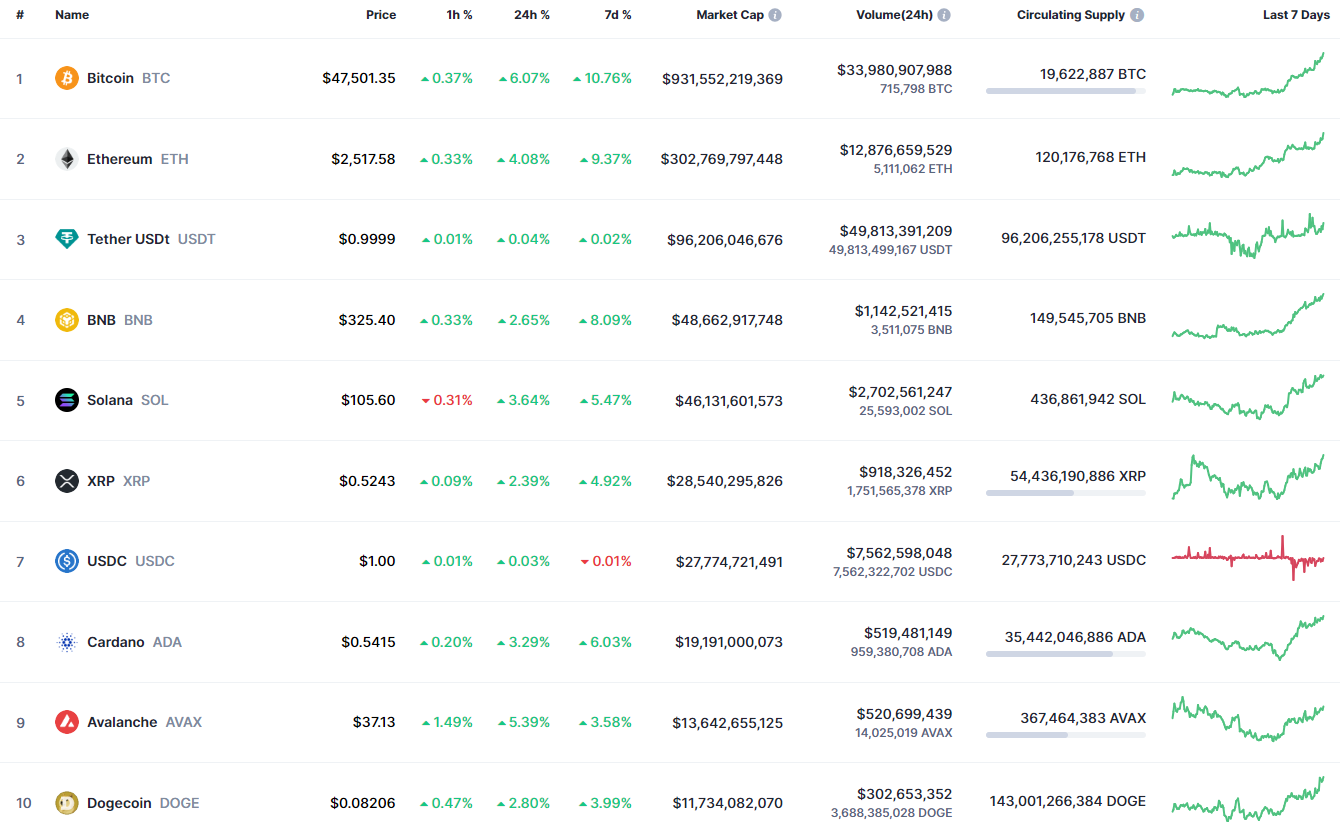Click the Ethereum diamond logo icon

(x=67, y=159)
